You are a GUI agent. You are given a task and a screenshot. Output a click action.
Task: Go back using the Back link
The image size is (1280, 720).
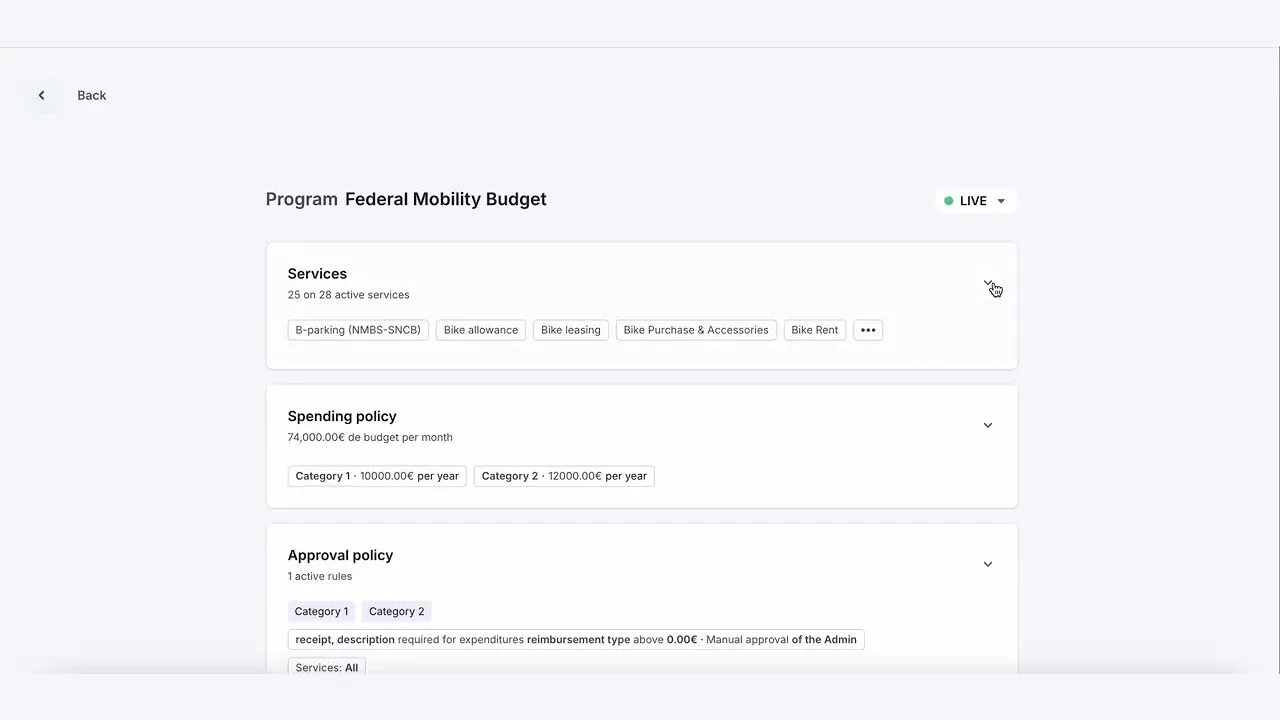click(92, 95)
